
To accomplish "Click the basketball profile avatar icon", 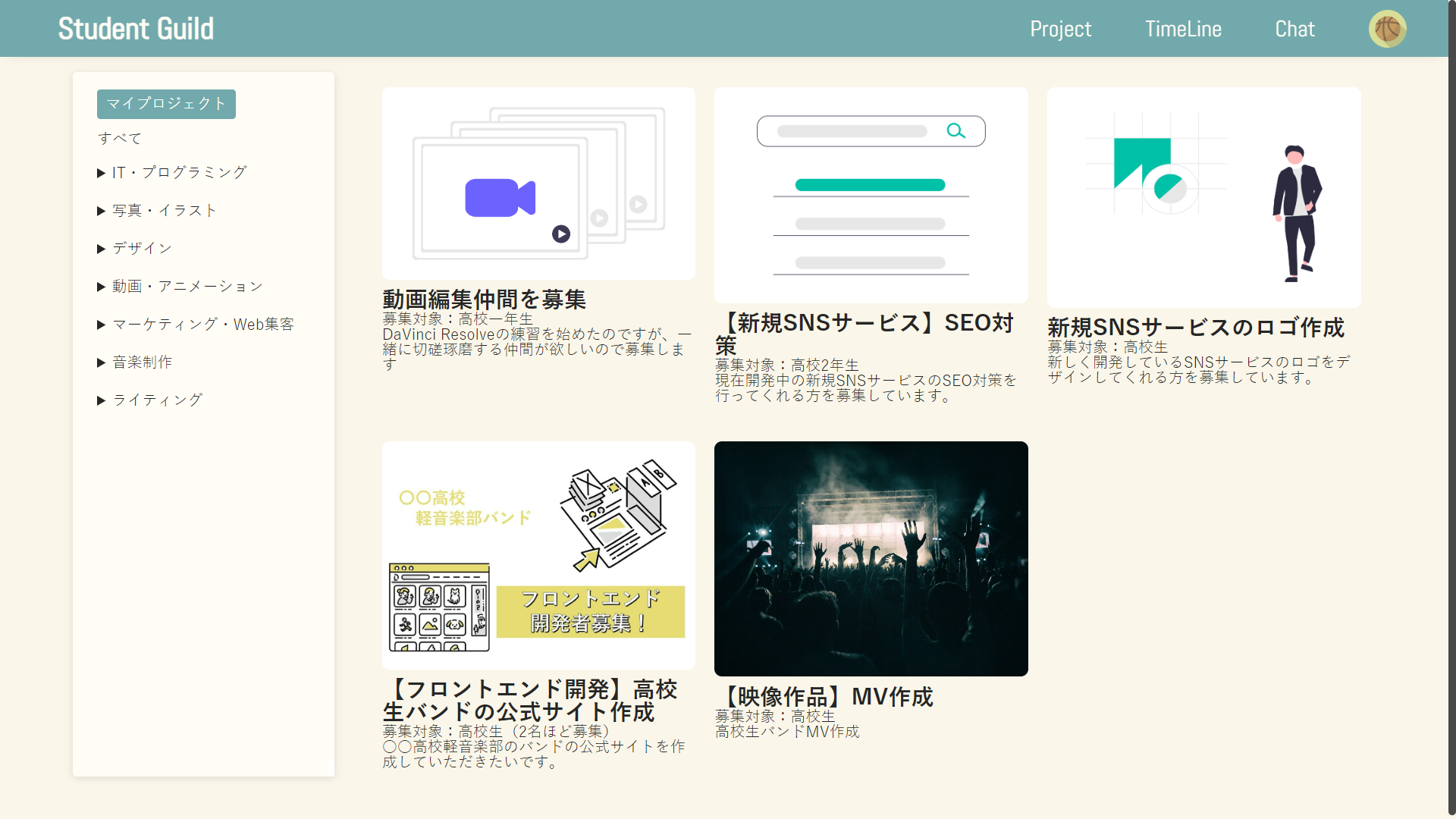I will [x=1387, y=29].
